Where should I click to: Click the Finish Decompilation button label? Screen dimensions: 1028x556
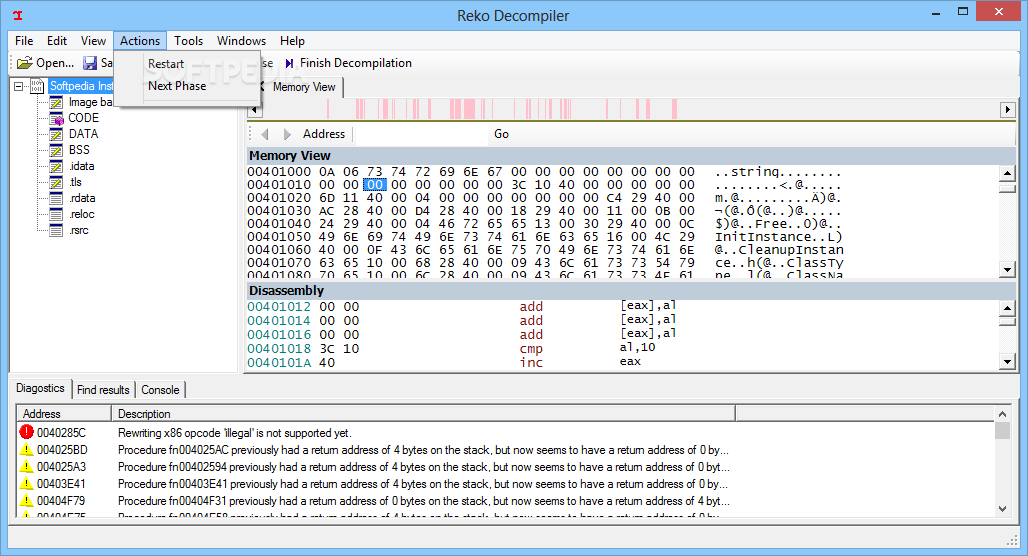(356, 63)
